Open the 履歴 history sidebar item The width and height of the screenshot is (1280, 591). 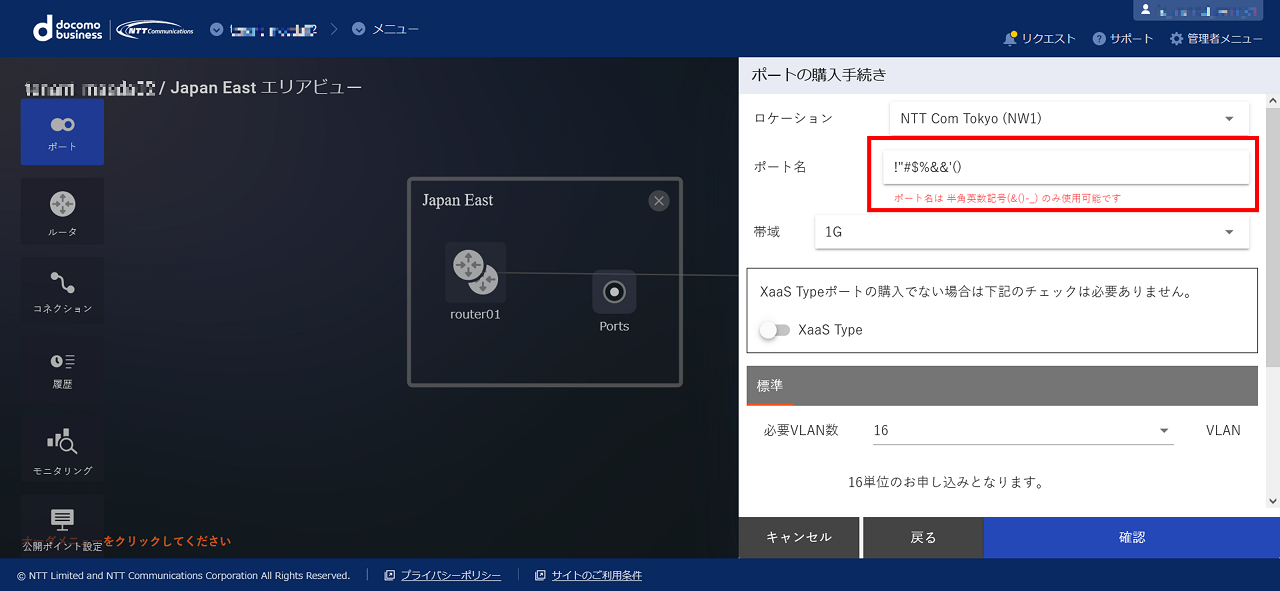point(62,369)
